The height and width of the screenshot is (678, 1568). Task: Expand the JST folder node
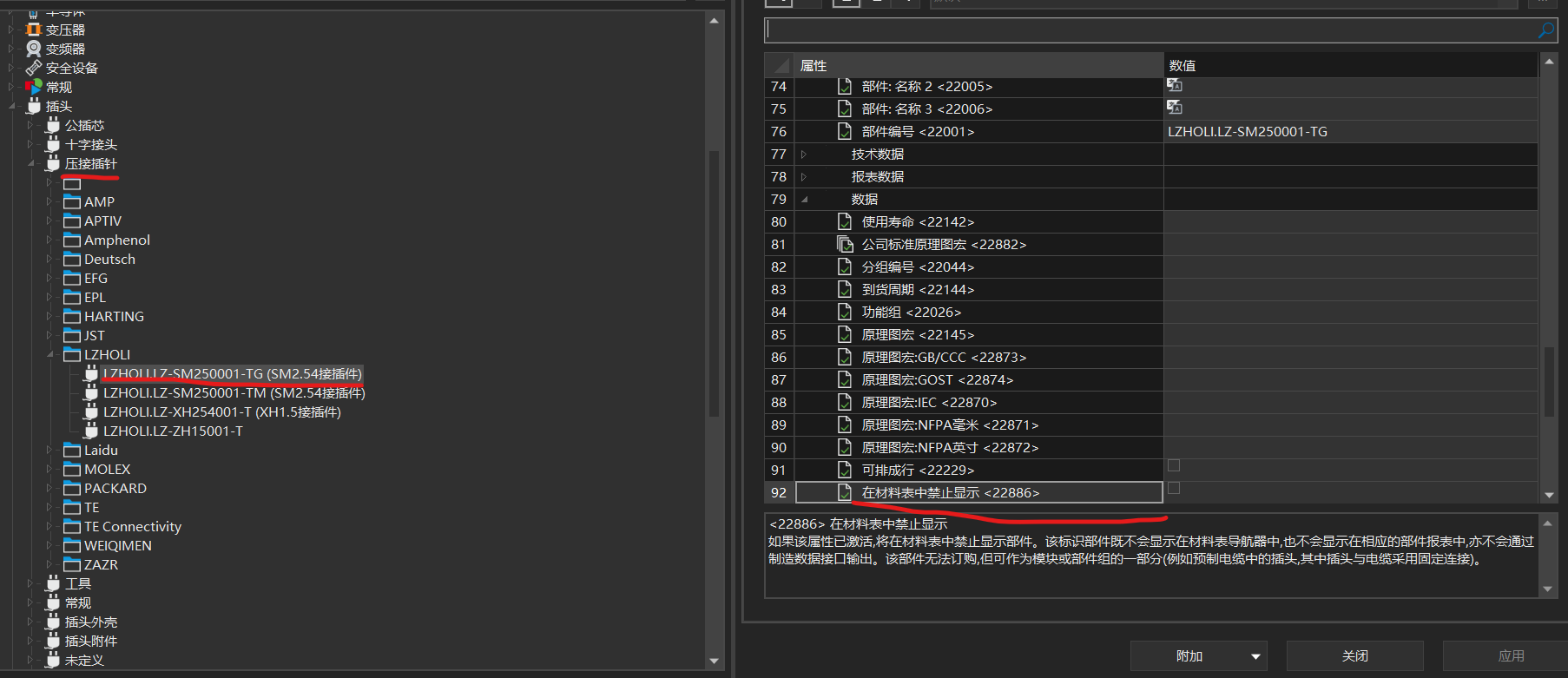coord(50,335)
